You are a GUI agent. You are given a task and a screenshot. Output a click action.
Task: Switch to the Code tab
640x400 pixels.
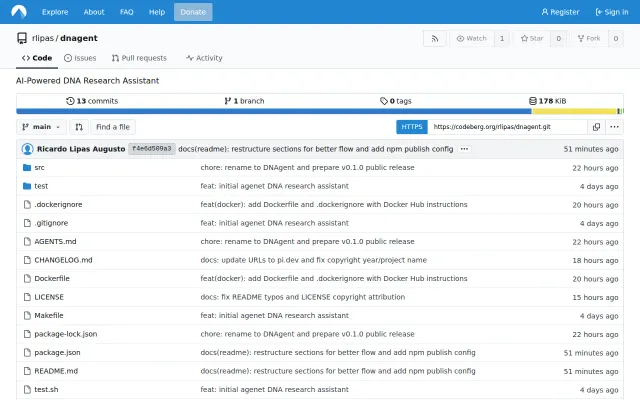coord(37,58)
